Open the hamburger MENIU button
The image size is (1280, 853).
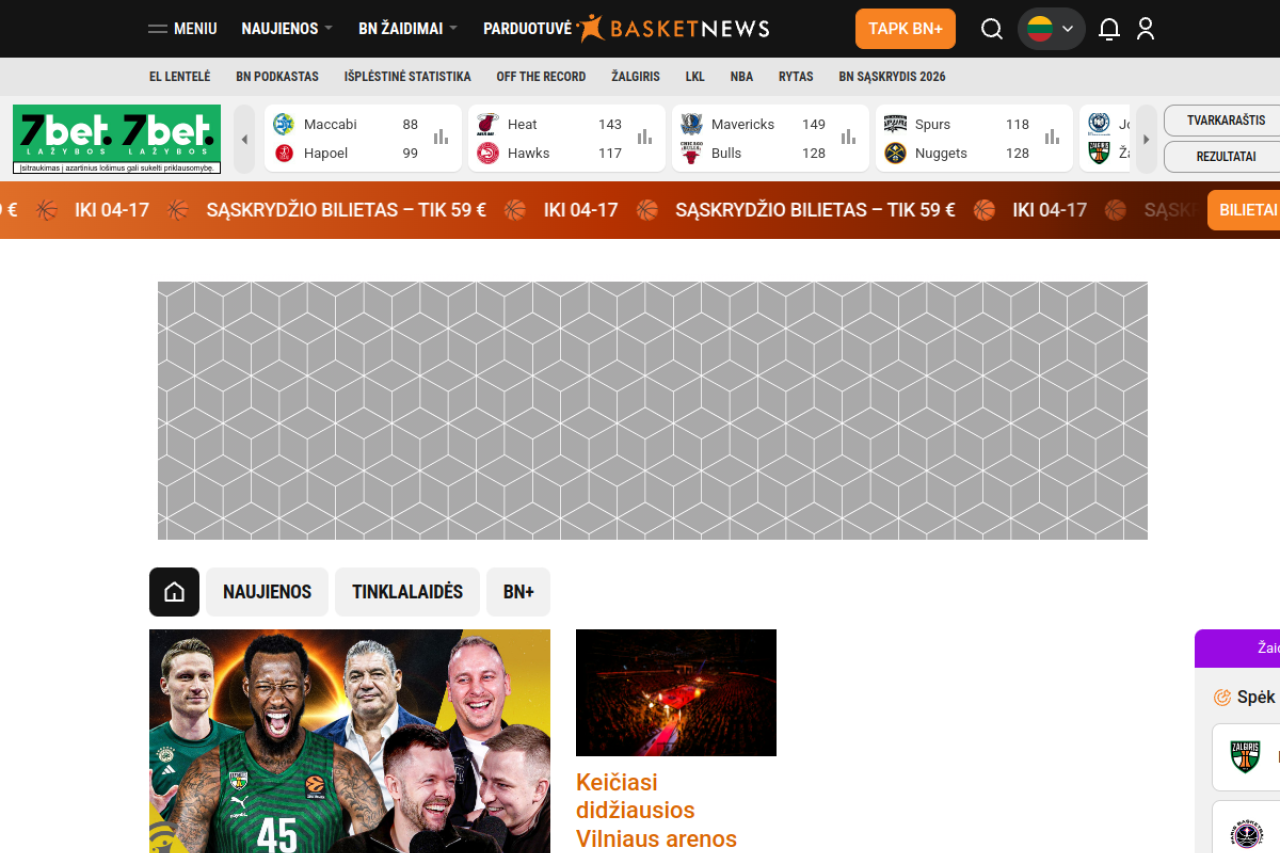pos(182,29)
